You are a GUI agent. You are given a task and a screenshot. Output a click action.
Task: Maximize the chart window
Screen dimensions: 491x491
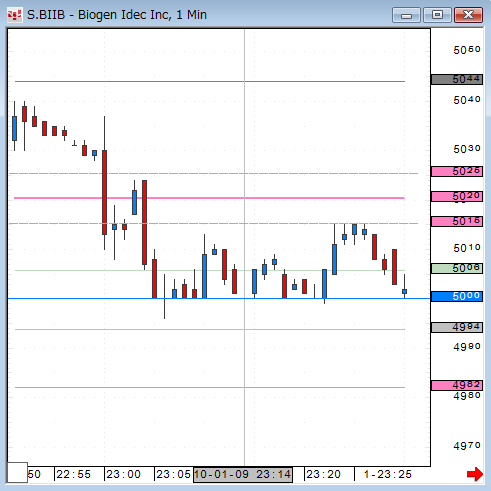tap(437, 15)
